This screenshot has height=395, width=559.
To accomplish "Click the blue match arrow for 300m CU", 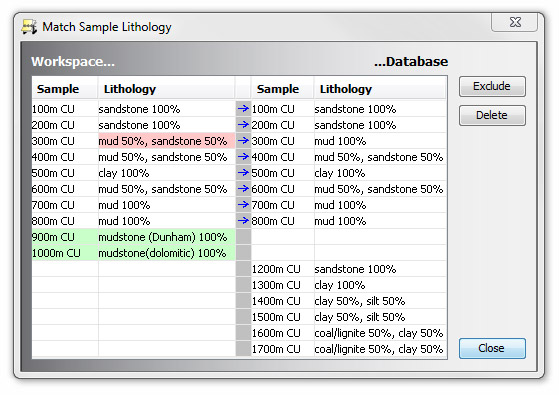I will [x=243, y=140].
